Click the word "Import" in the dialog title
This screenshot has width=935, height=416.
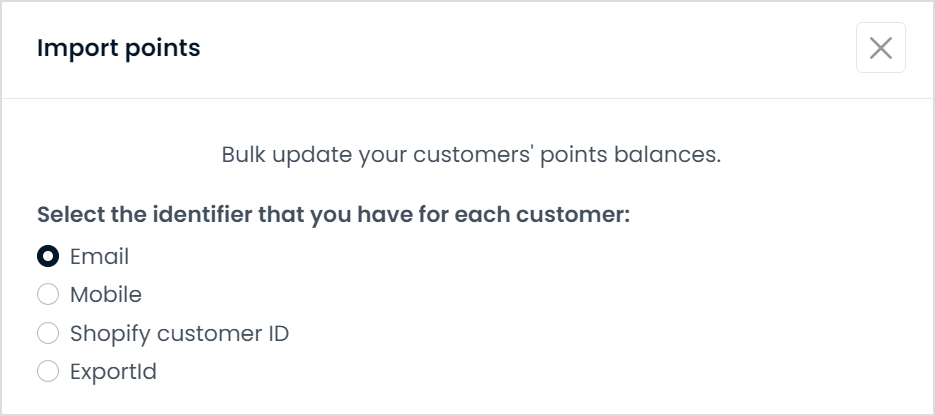click(x=78, y=48)
